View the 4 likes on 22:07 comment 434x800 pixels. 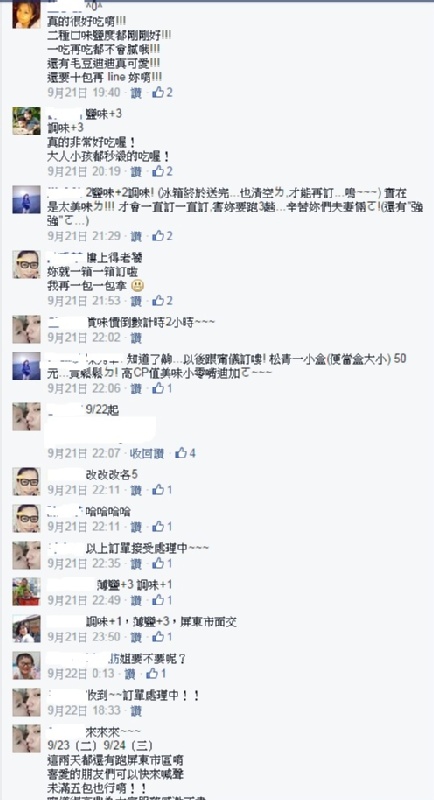pyautogui.click(x=186, y=453)
